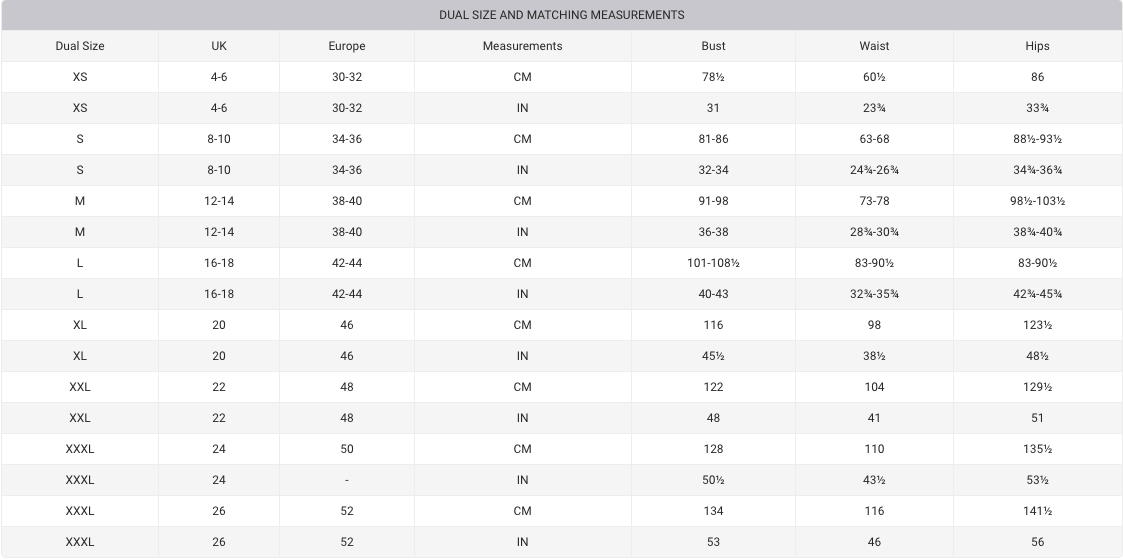Image resolution: width=1123 pixels, height=560 pixels.
Task: Select the 'Measurements' column header
Action: (x=522, y=46)
